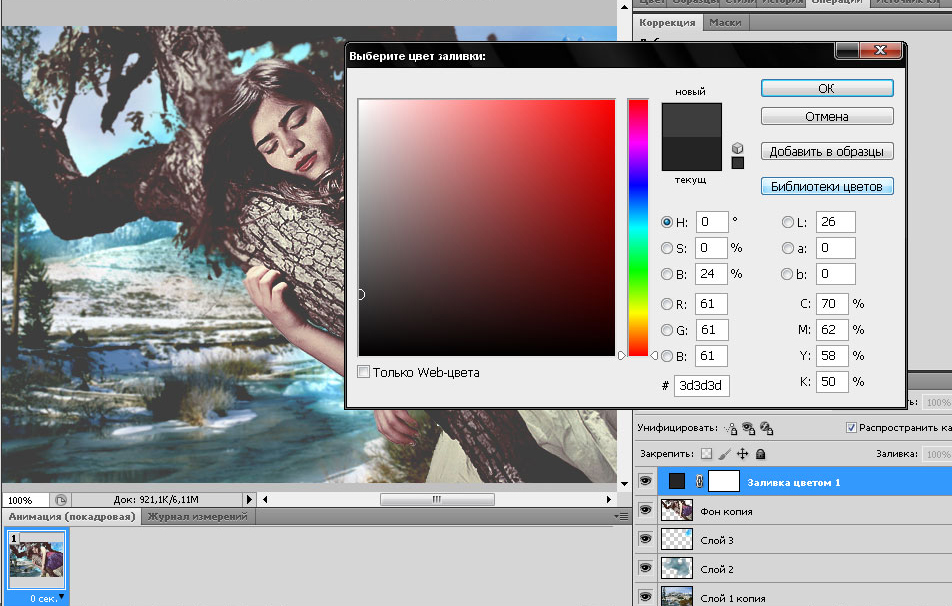
Task: Click the current color swatch labeled текущ
Action: [692, 153]
